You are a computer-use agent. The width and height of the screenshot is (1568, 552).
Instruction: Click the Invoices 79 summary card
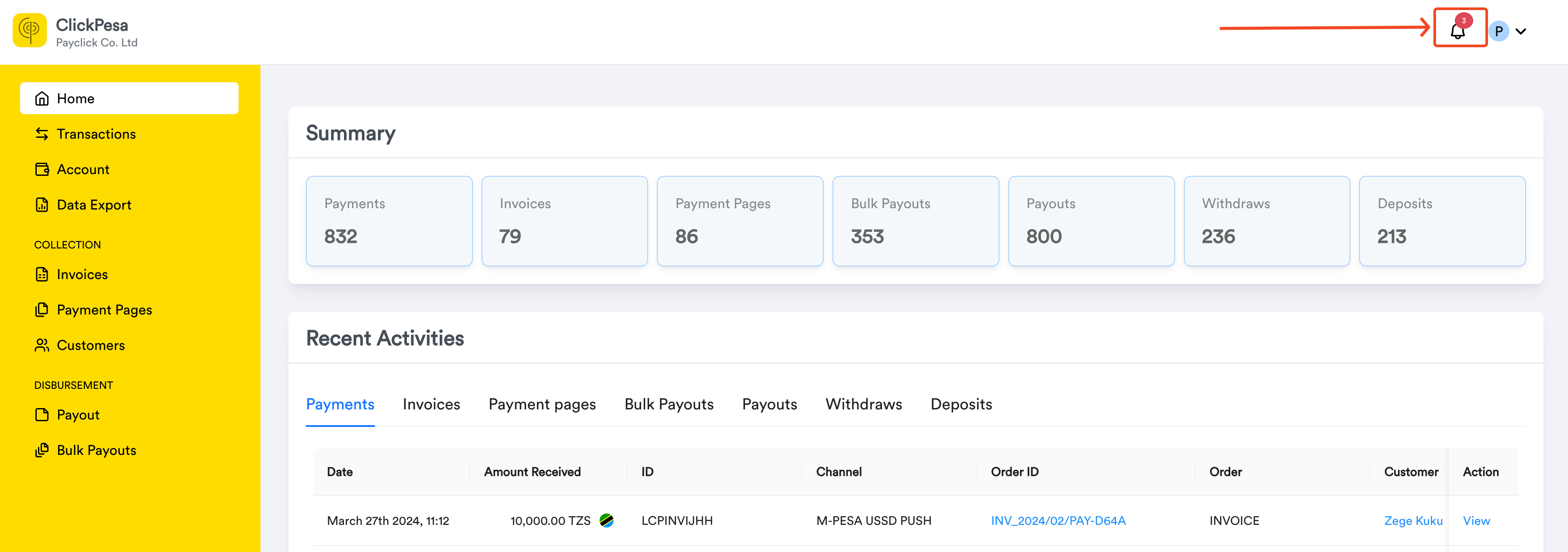(x=564, y=220)
